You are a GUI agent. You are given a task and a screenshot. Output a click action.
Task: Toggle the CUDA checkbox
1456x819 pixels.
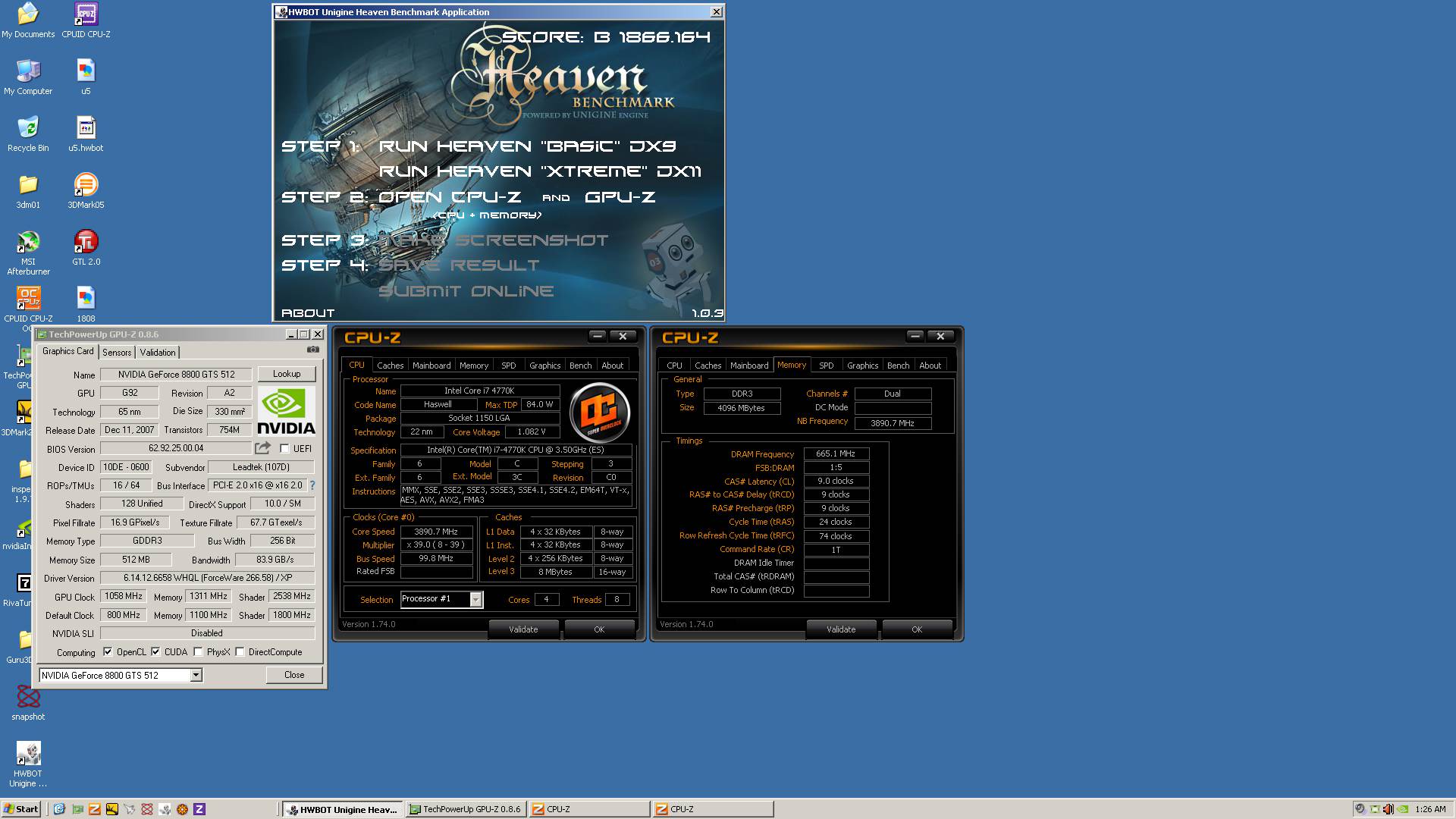coord(155,651)
